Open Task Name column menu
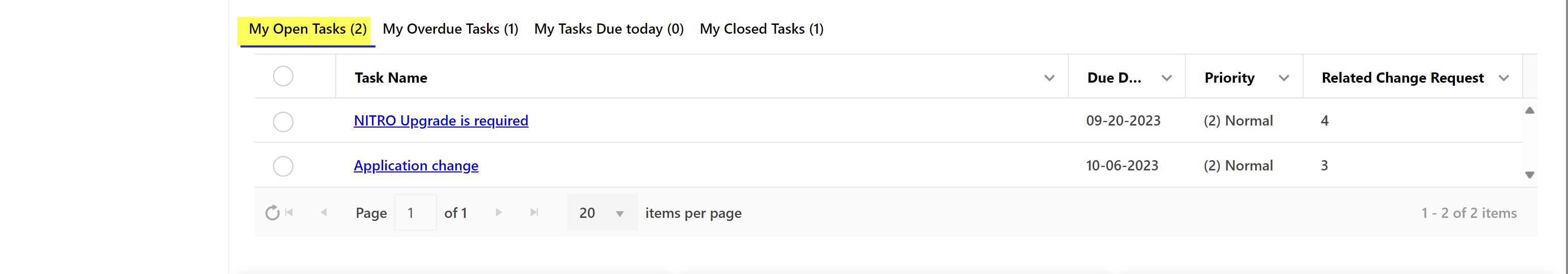The height and width of the screenshot is (274, 1568). tap(1049, 78)
